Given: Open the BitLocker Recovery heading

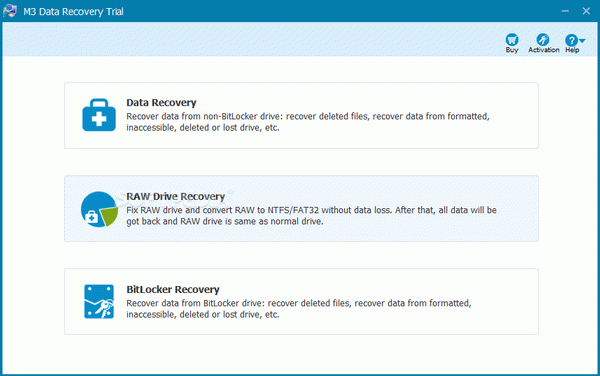Looking at the screenshot, I should (x=173, y=290).
